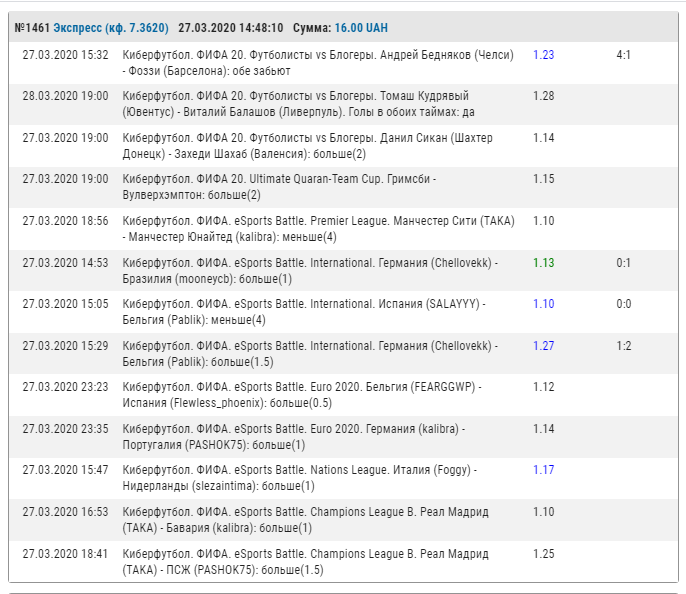Viewport: 686px width, 594px height.
Task: Select Манчестер Сити (TAKA) event description
Action: (318, 229)
